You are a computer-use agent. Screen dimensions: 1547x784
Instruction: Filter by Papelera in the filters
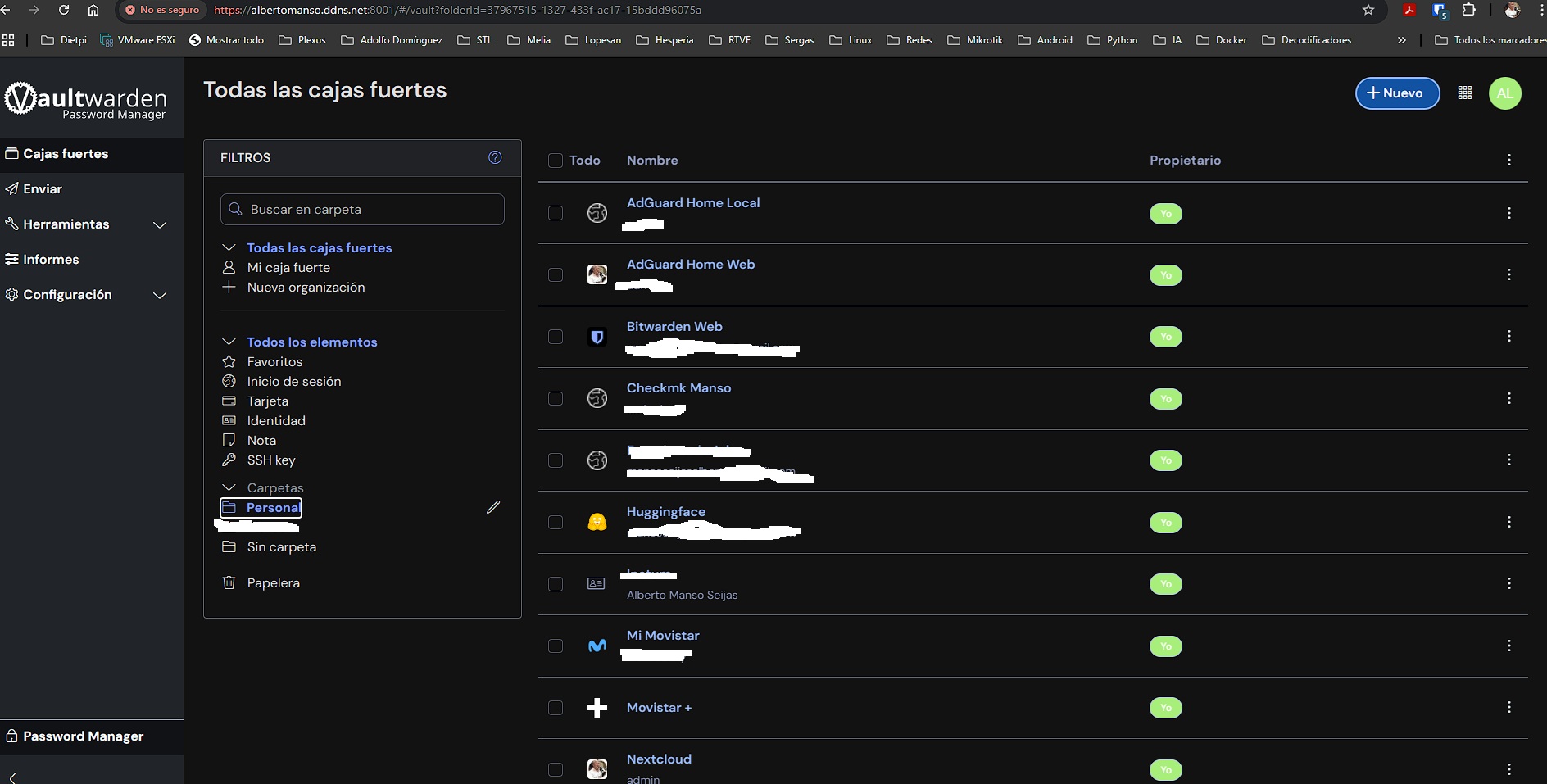(x=273, y=582)
